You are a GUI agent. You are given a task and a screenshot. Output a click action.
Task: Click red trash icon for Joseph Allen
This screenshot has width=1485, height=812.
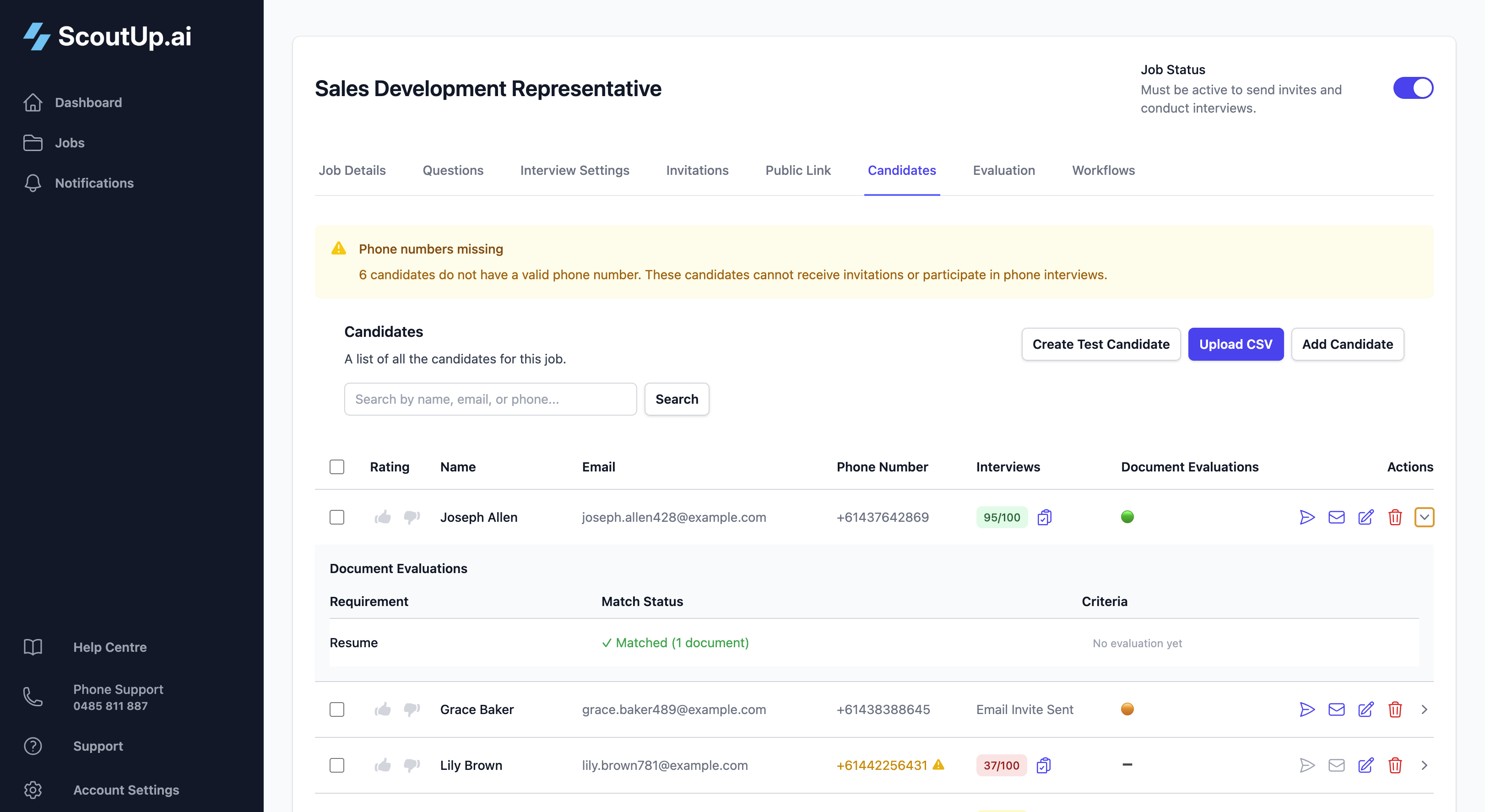1394,517
